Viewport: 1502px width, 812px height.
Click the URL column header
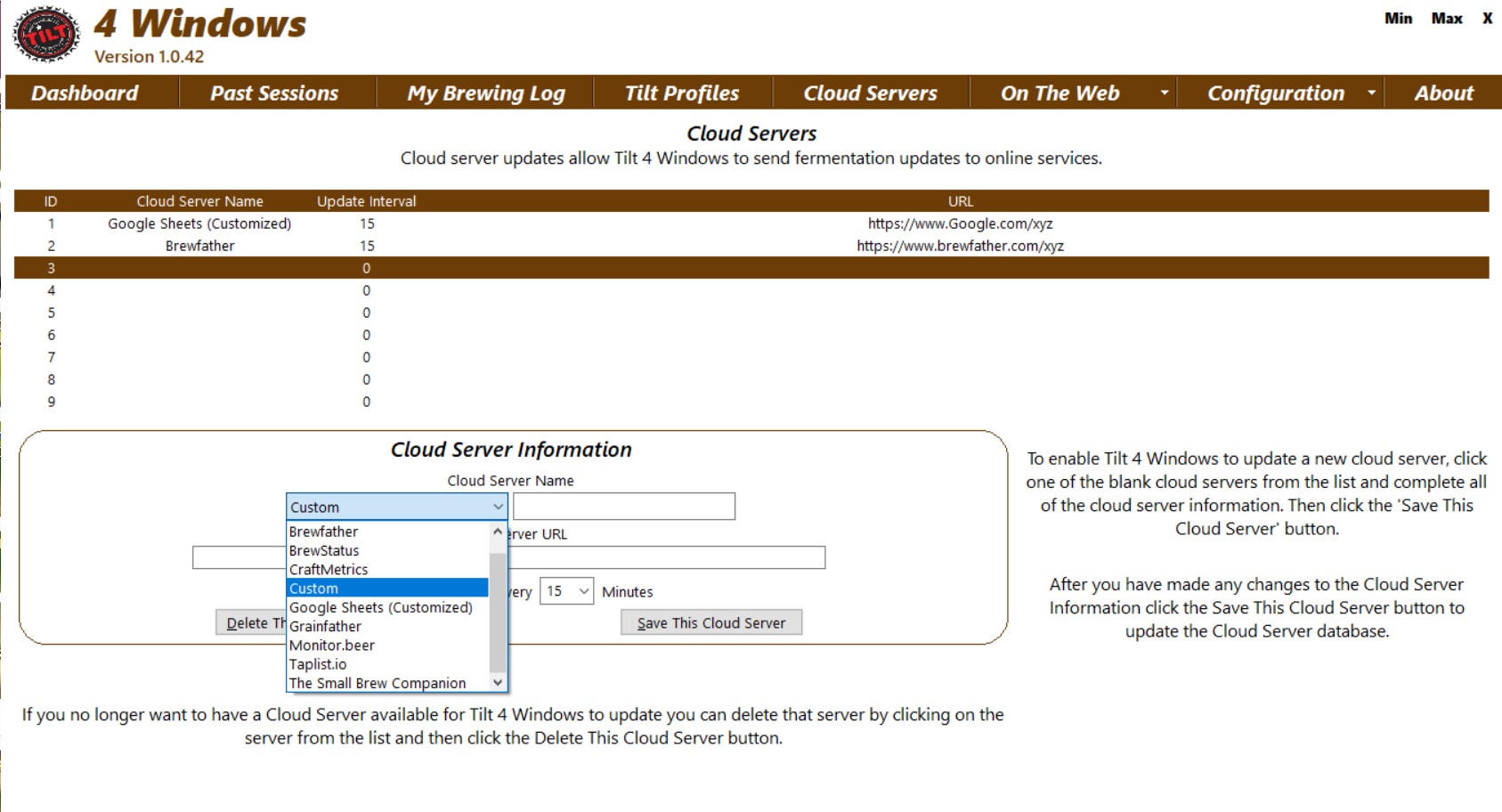960,201
